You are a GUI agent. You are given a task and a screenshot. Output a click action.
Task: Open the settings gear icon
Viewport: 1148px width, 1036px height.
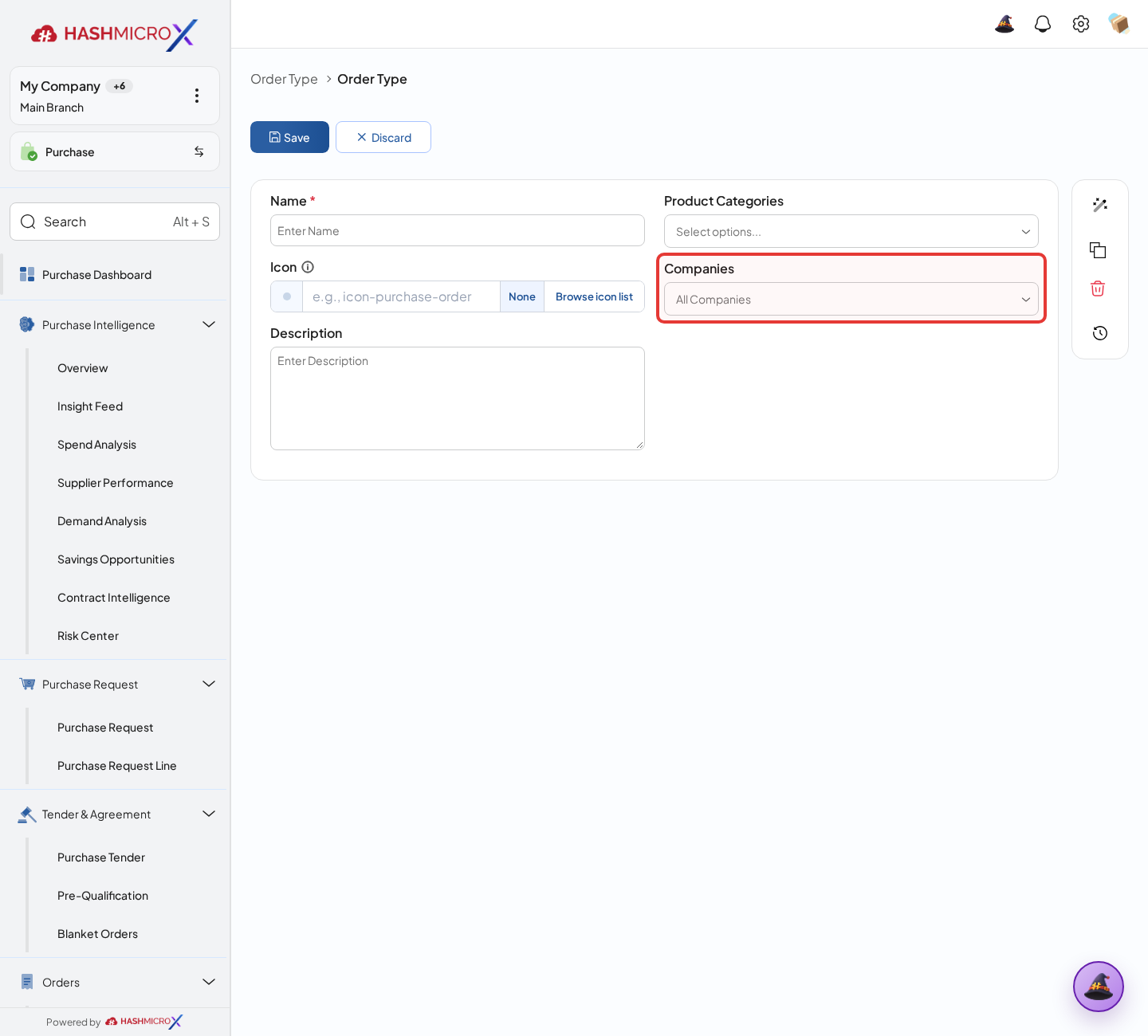pyautogui.click(x=1081, y=24)
